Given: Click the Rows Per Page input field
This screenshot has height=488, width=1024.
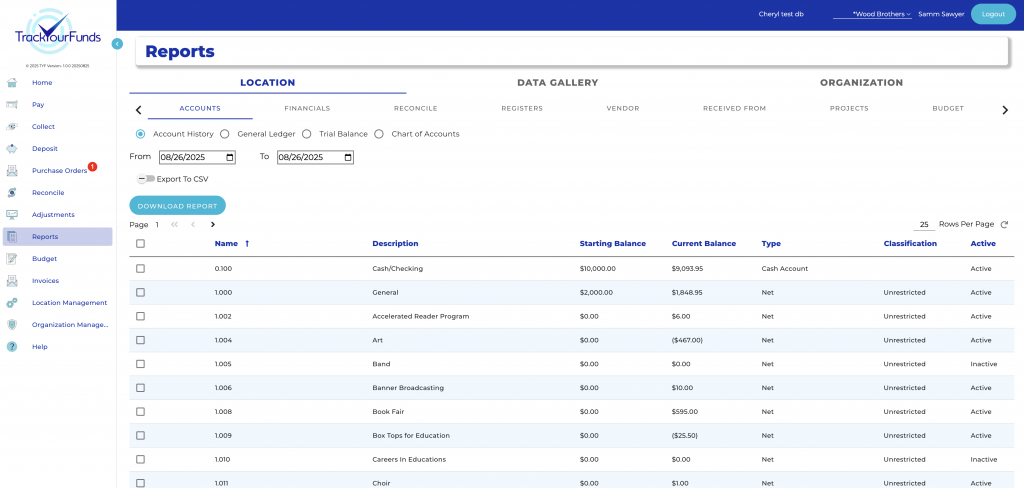Looking at the screenshot, I should point(924,225).
